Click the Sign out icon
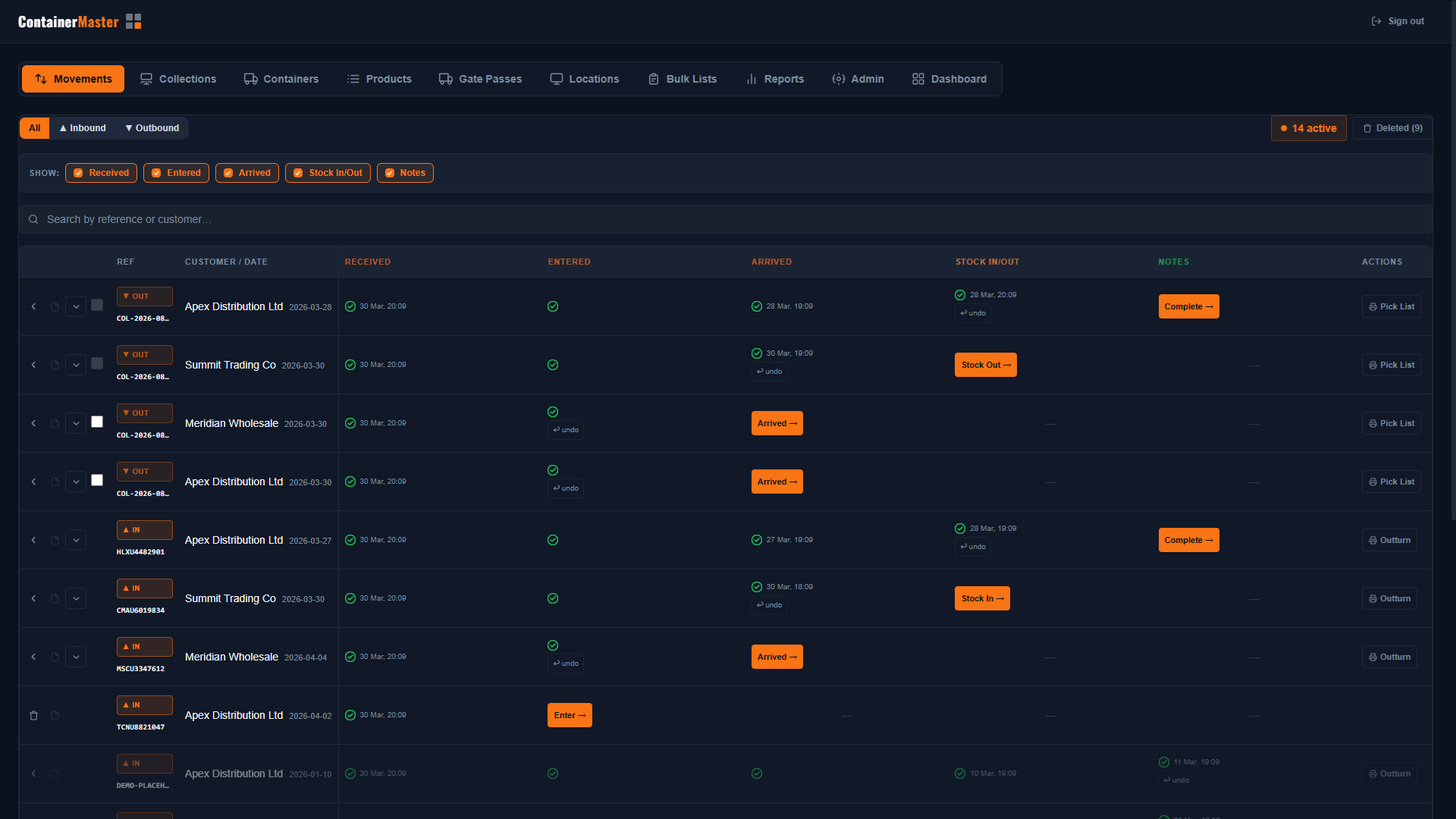This screenshot has height=819, width=1456. point(1376,21)
